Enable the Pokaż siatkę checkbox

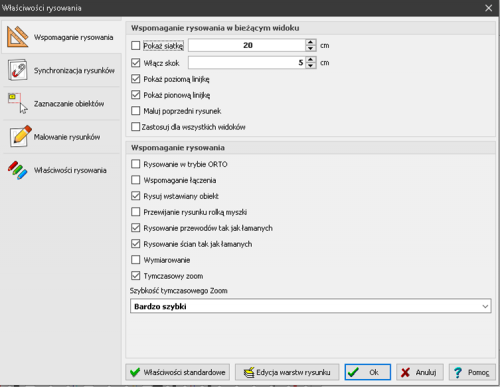[135, 45]
